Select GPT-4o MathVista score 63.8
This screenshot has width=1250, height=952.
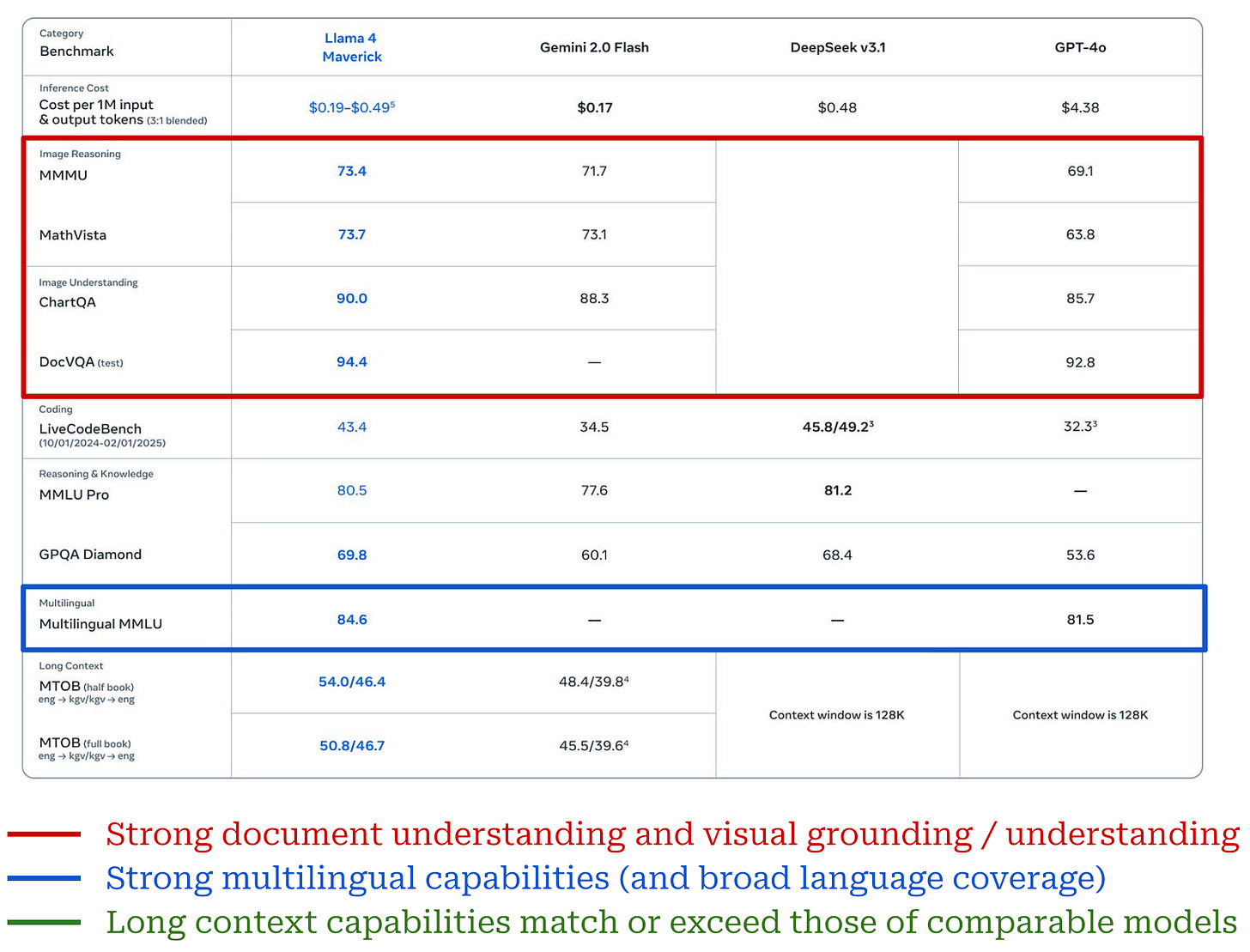(1080, 234)
